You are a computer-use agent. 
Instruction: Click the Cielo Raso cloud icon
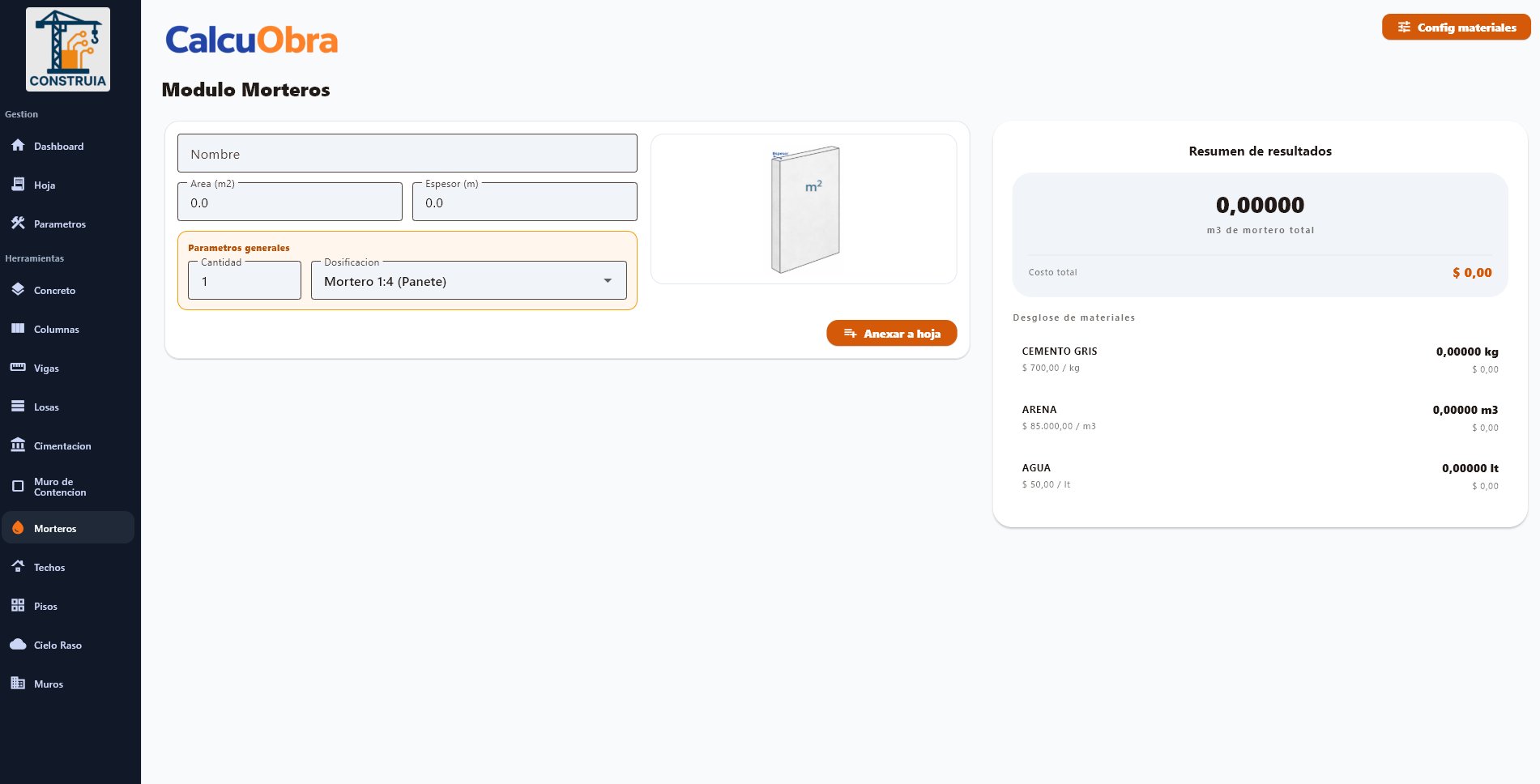pyautogui.click(x=18, y=645)
